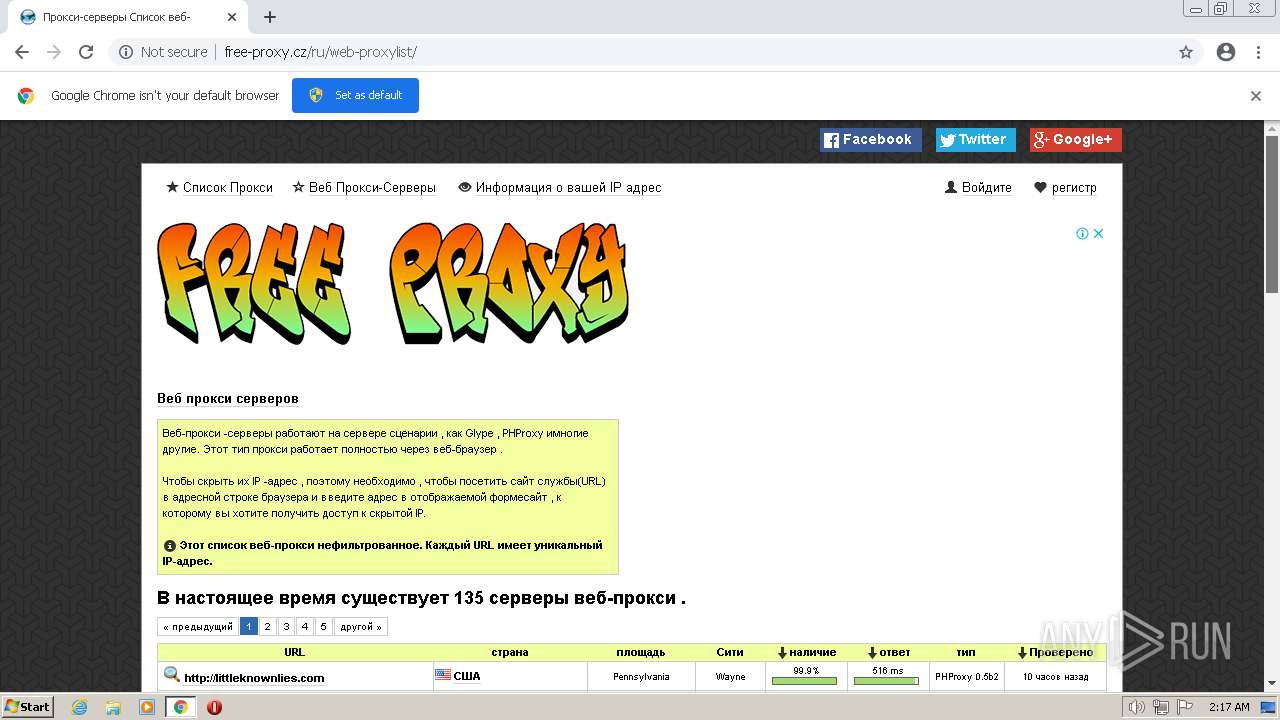Click the 99.9% availability bar
Image resolution: width=1280 pixels, height=720 pixels.
pyautogui.click(x=805, y=681)
